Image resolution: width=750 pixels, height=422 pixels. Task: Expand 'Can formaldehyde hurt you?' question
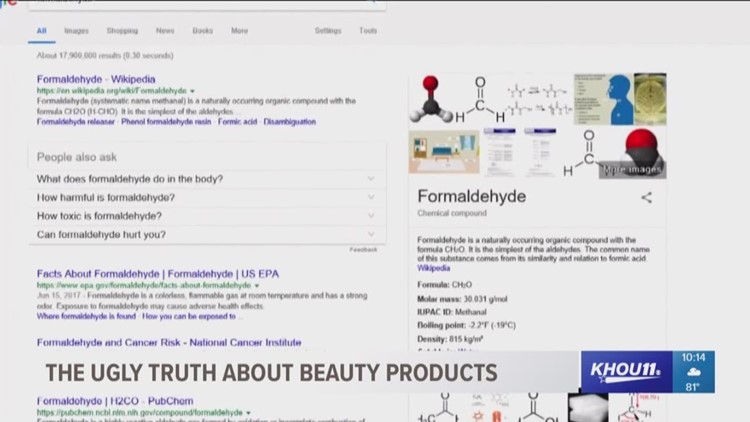[207, 234]
